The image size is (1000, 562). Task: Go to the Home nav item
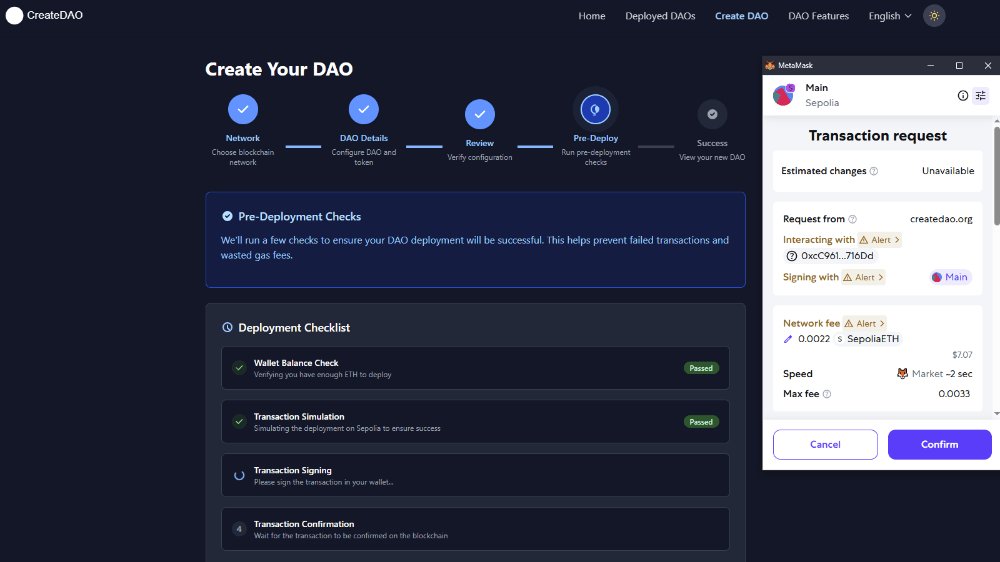click(x=591, y=16)
